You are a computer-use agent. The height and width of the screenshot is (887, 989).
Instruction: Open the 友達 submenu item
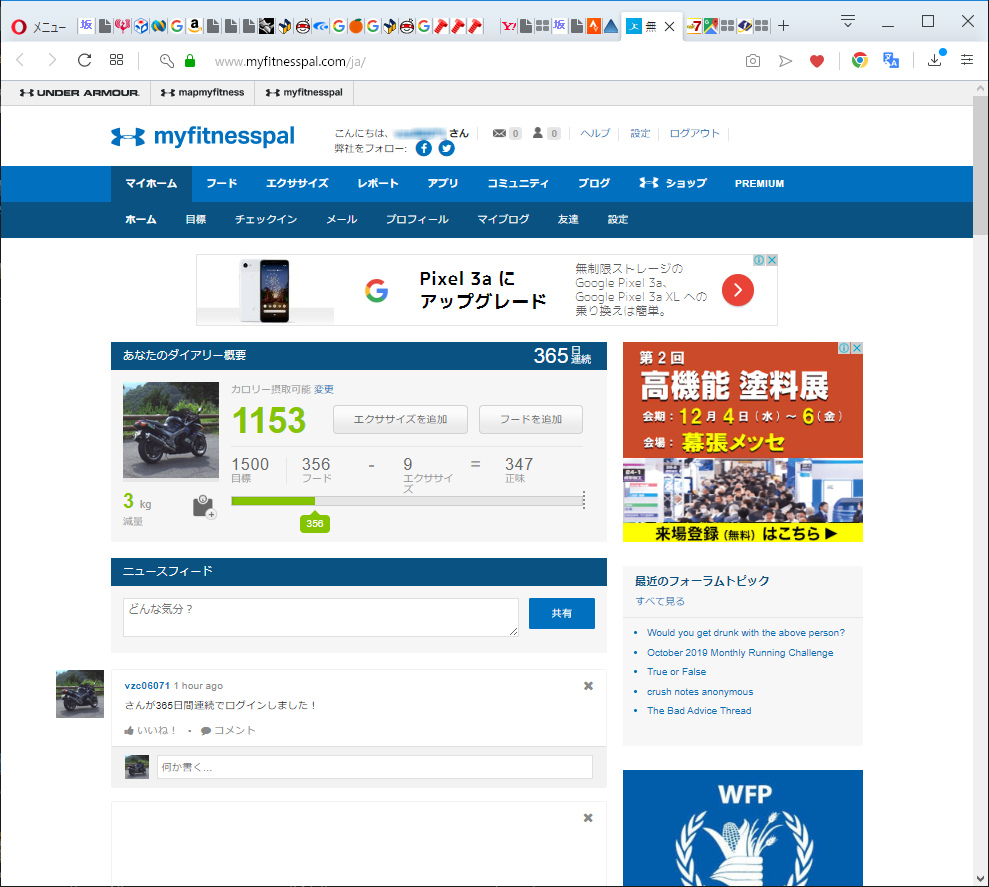pyautogui.click(x=568, y=220)
